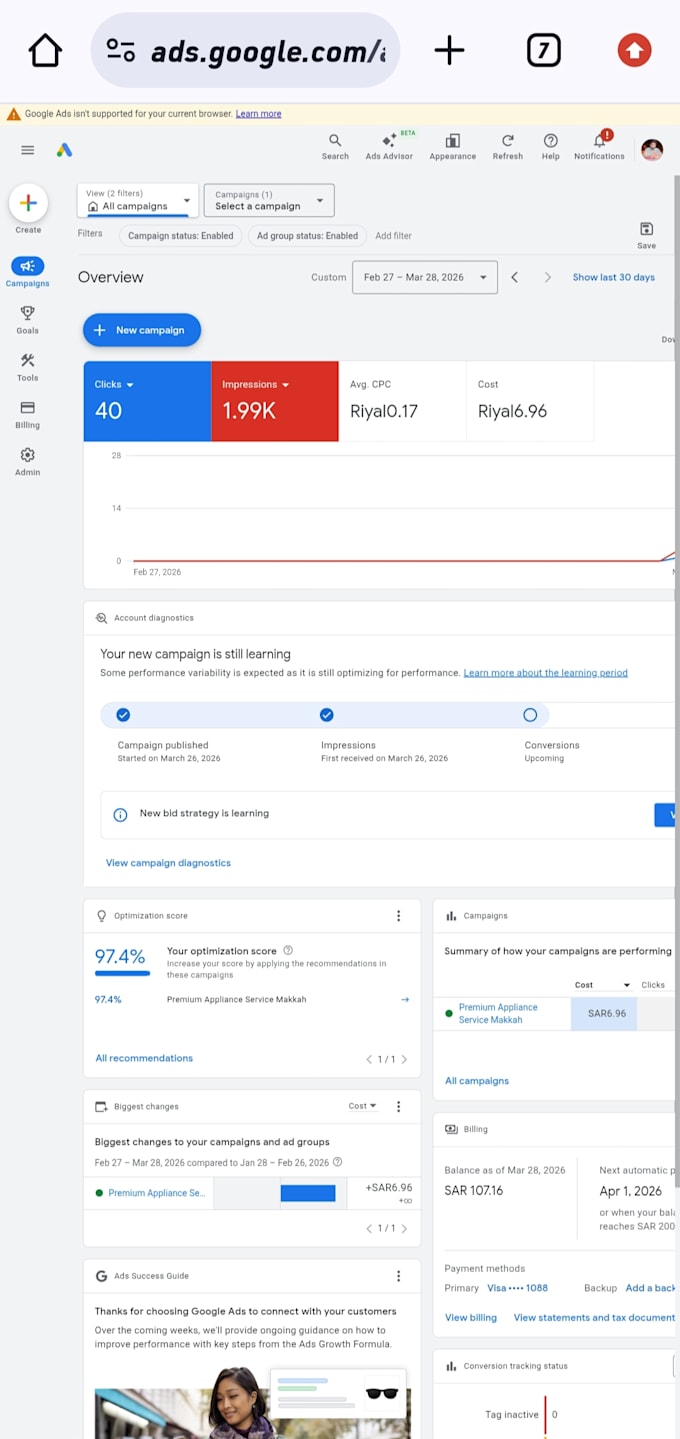Select the Cost metric card

click(x=530, y=401)
